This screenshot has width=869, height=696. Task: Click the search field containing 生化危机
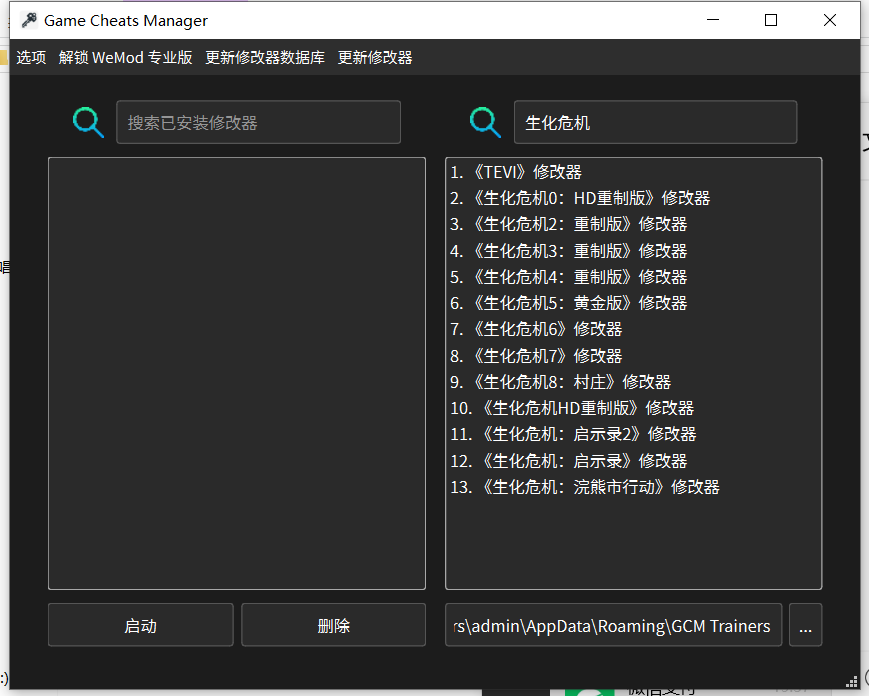click(655, 121)
